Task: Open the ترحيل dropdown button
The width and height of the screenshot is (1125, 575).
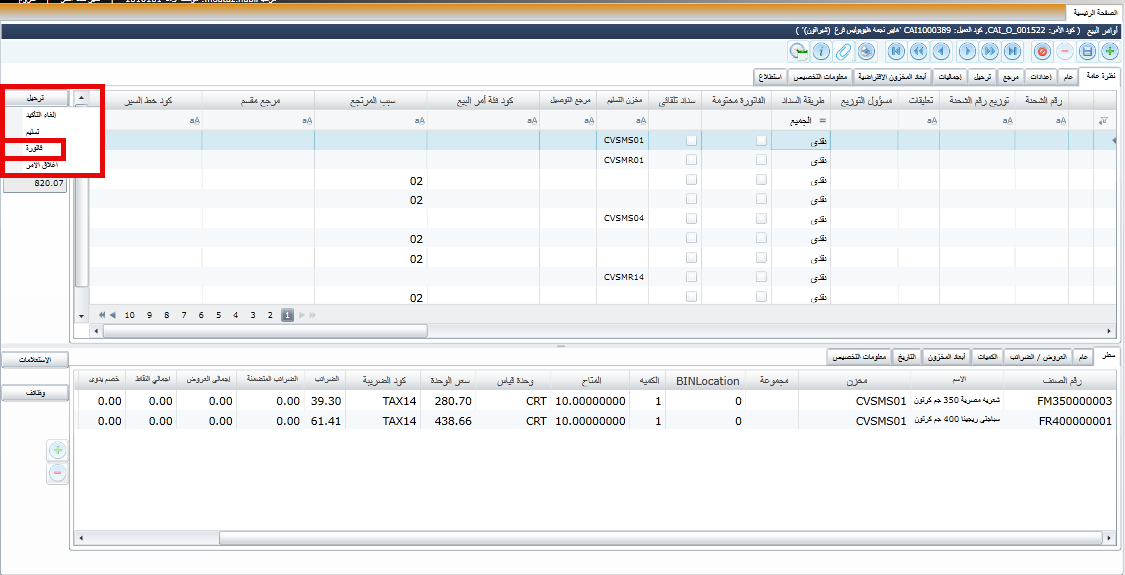Action: tap(36, 99)
